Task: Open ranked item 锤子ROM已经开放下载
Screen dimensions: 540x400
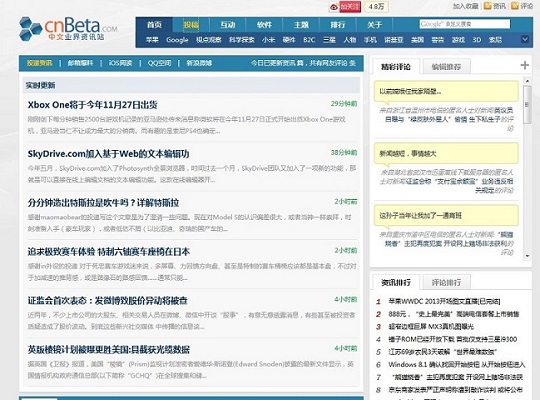Action: pos(453,339)
